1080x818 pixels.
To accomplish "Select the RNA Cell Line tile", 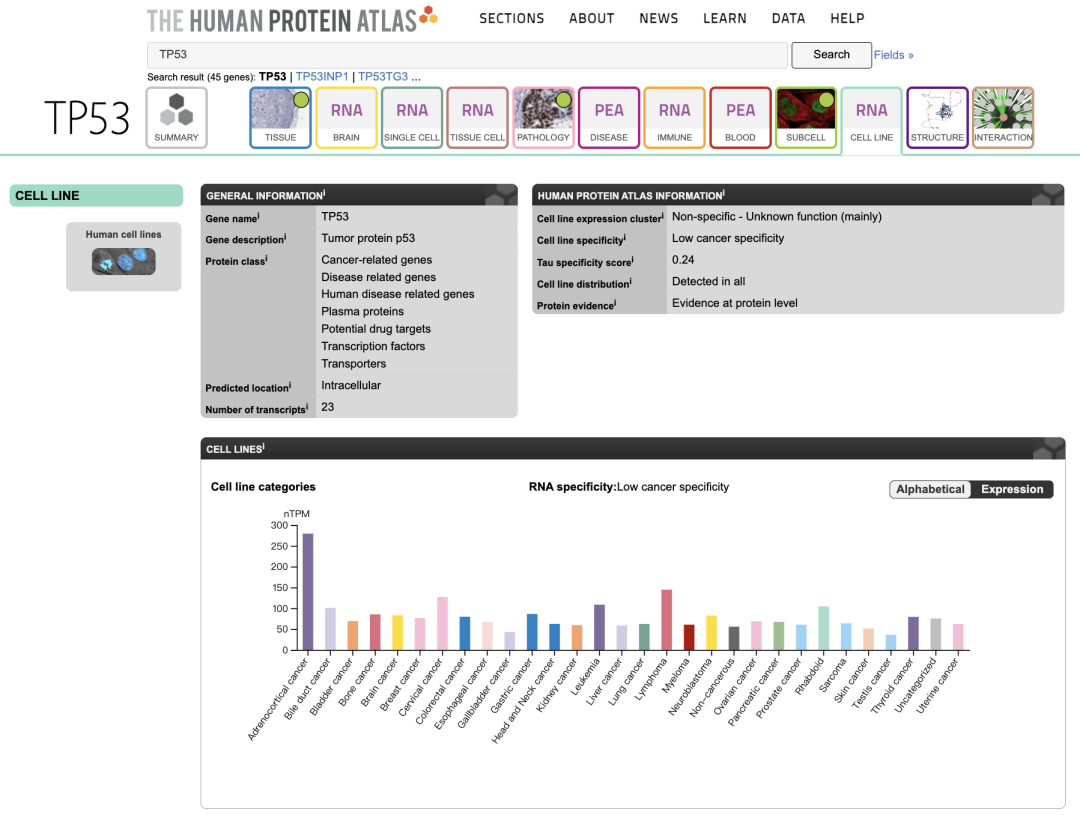I will (x=871, y=118).
